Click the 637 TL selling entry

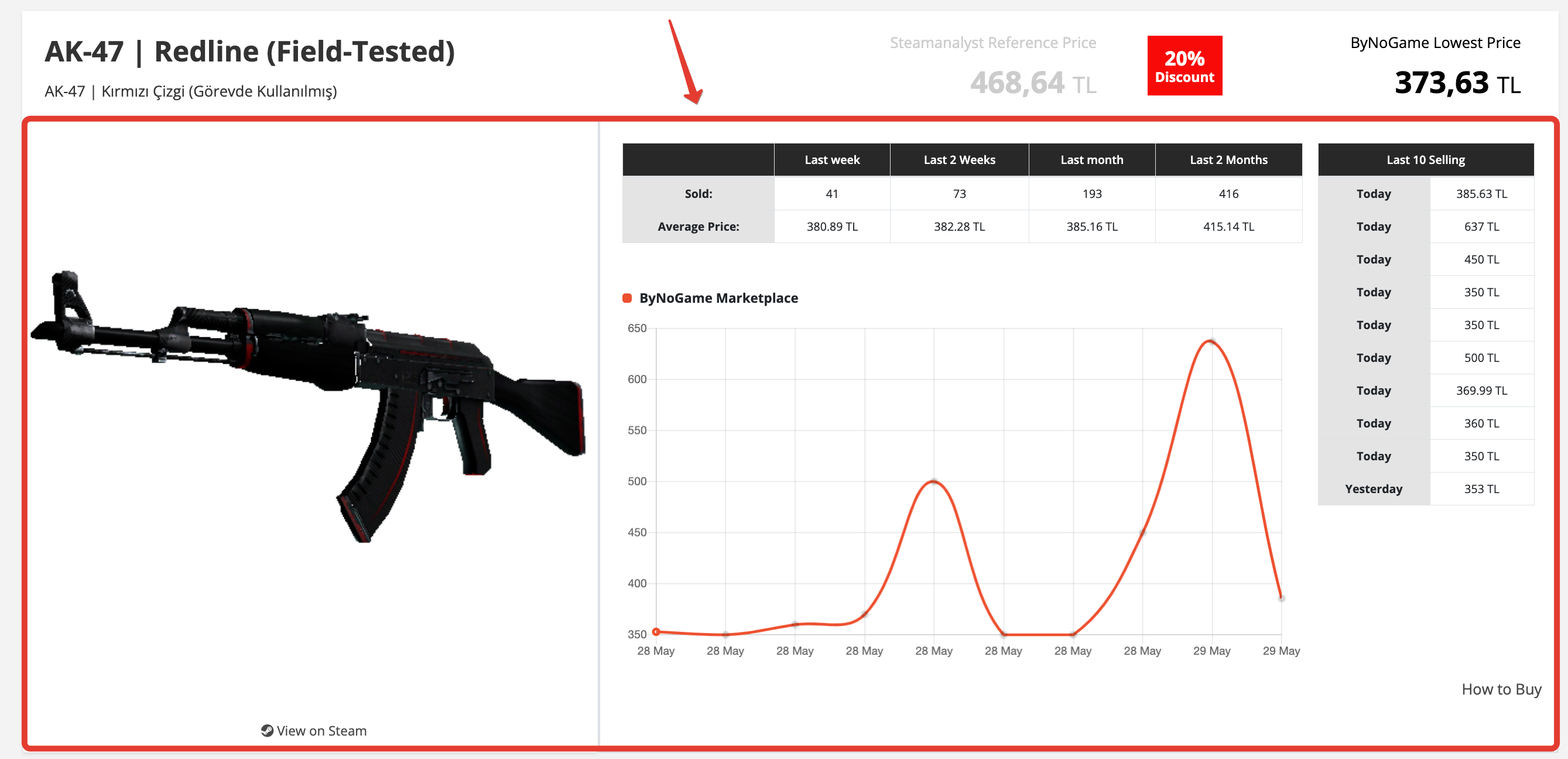click(1481, 227)
